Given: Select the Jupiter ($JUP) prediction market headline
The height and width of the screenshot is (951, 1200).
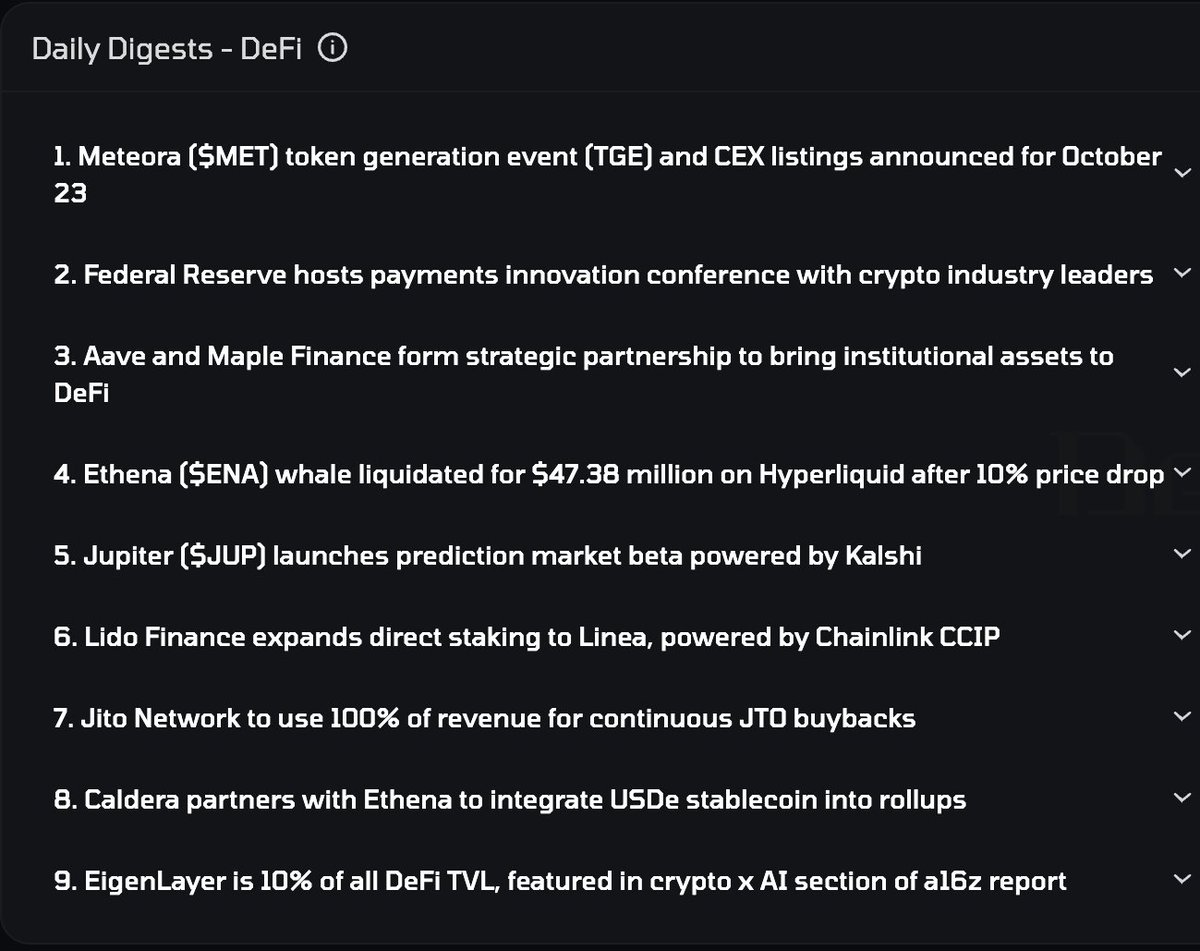Looking at the screenshot, I should (487, 555).
